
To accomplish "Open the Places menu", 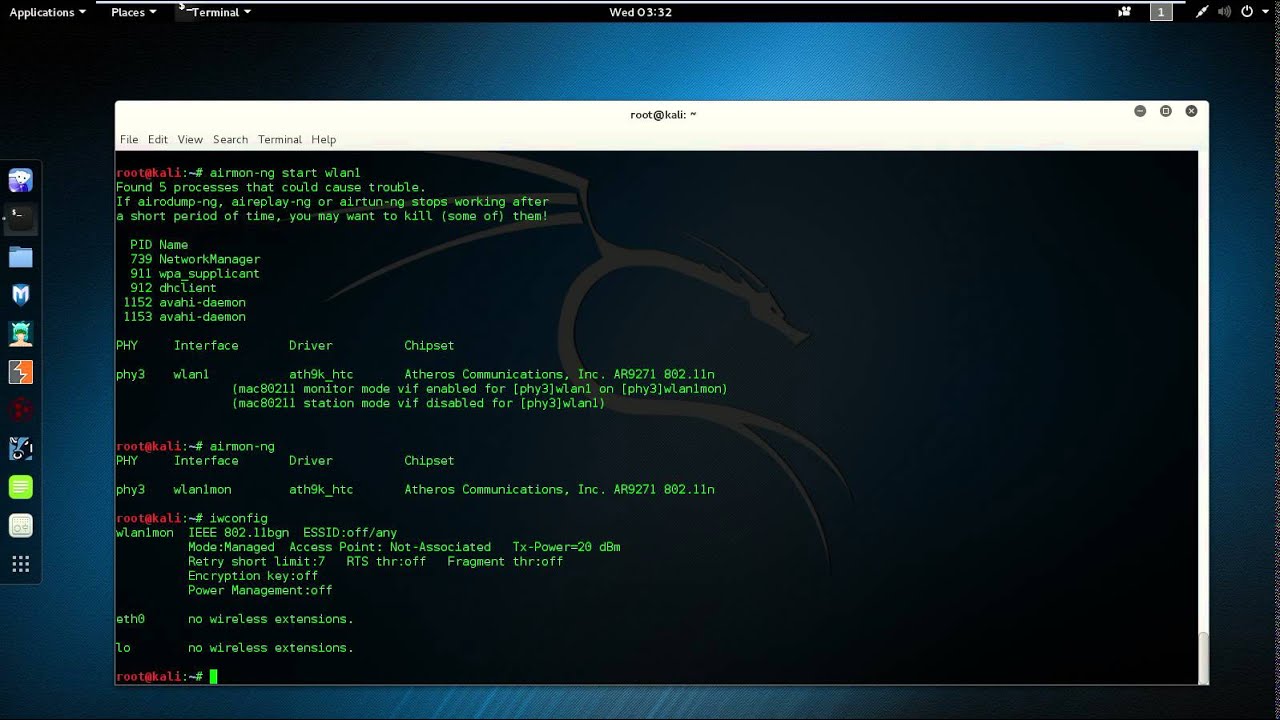I will click(x=133, y=12).
